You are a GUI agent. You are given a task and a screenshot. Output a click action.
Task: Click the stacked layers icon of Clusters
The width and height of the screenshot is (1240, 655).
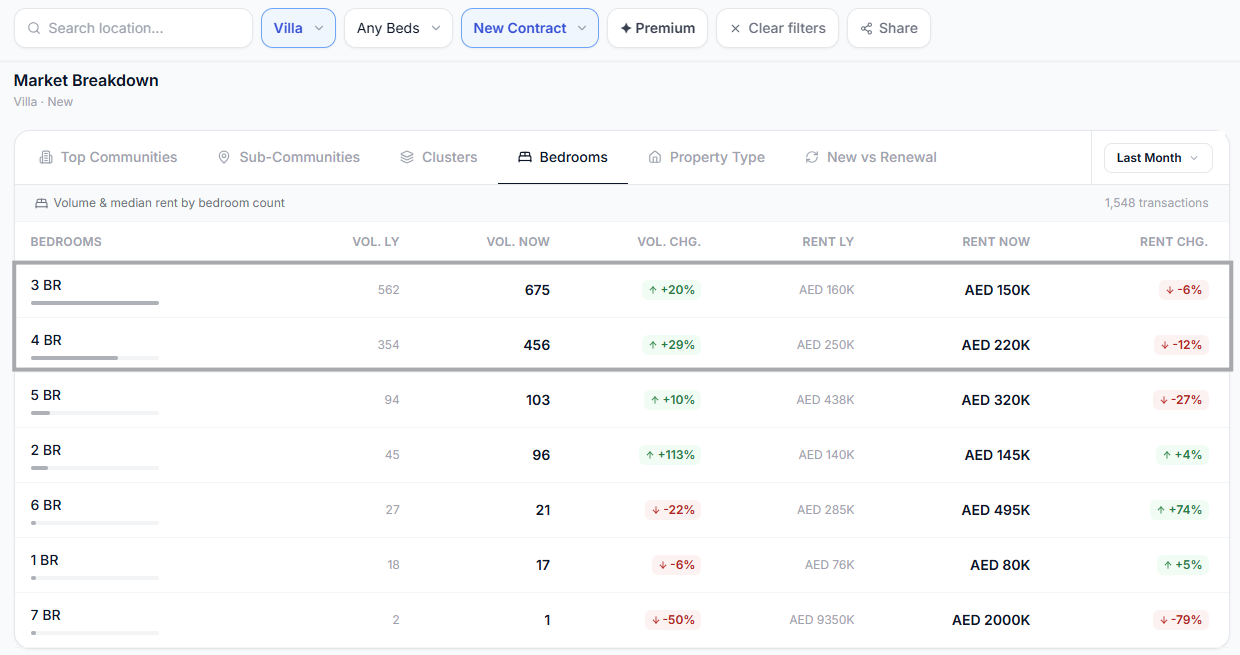click(x=407, y=157)
